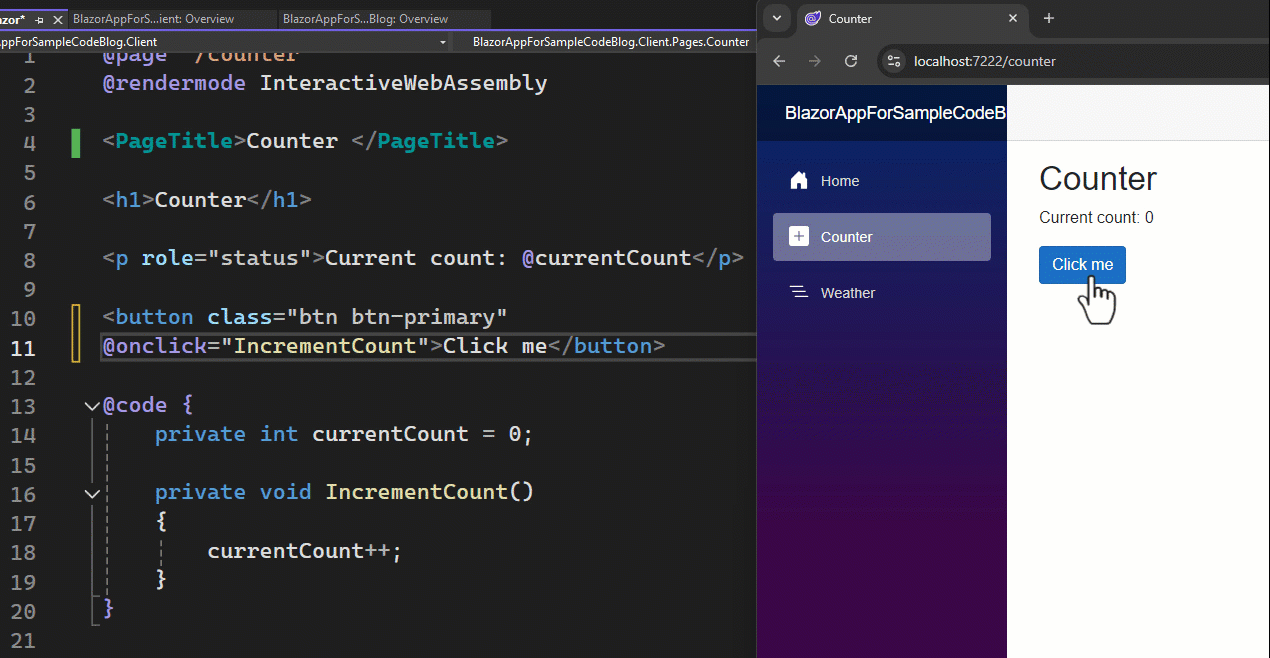1270x658 pixels.
Task: Open site information icon in address bar
Action: 894,61
